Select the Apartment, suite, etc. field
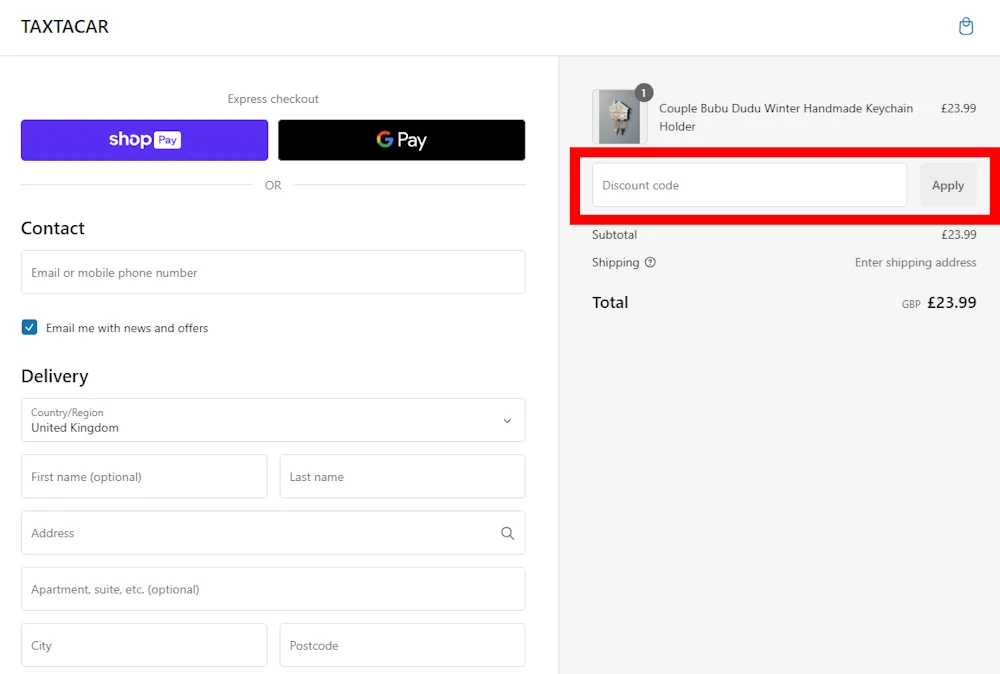1000x674 pixels. click(x=273, y=589)
